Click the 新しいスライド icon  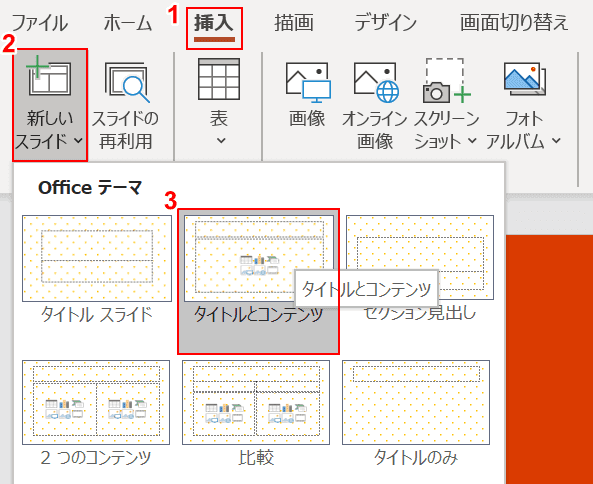point(49,76)
